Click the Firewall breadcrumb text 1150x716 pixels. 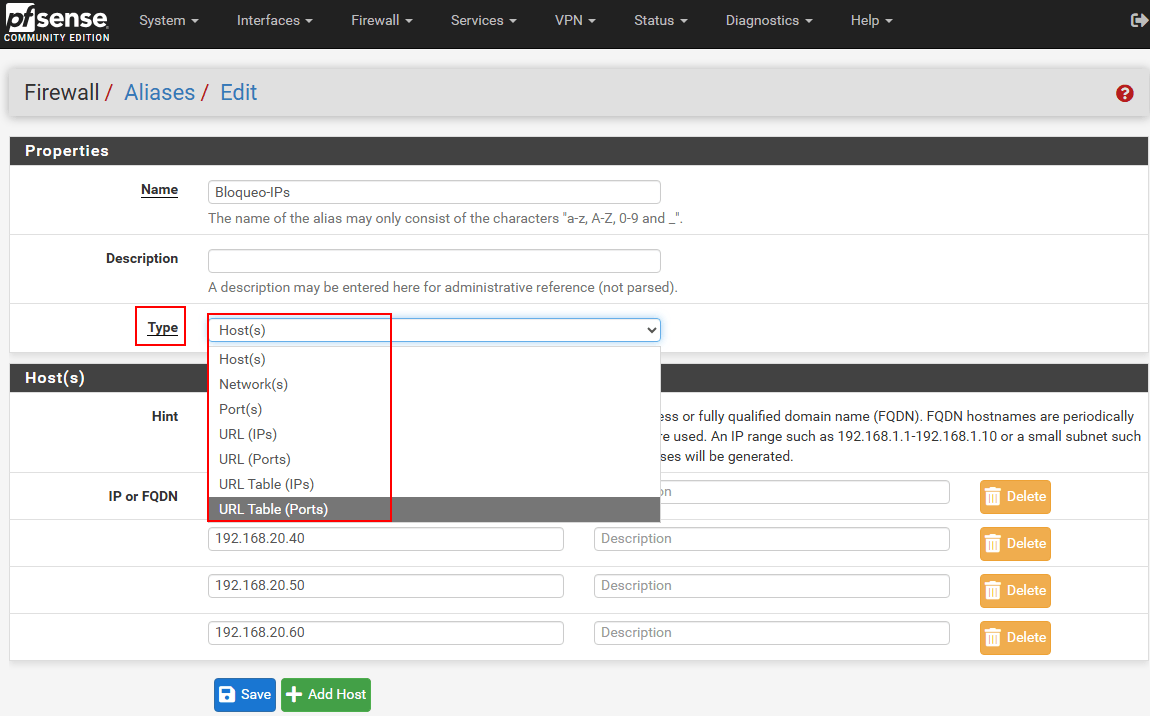click(x=62, y=92)
